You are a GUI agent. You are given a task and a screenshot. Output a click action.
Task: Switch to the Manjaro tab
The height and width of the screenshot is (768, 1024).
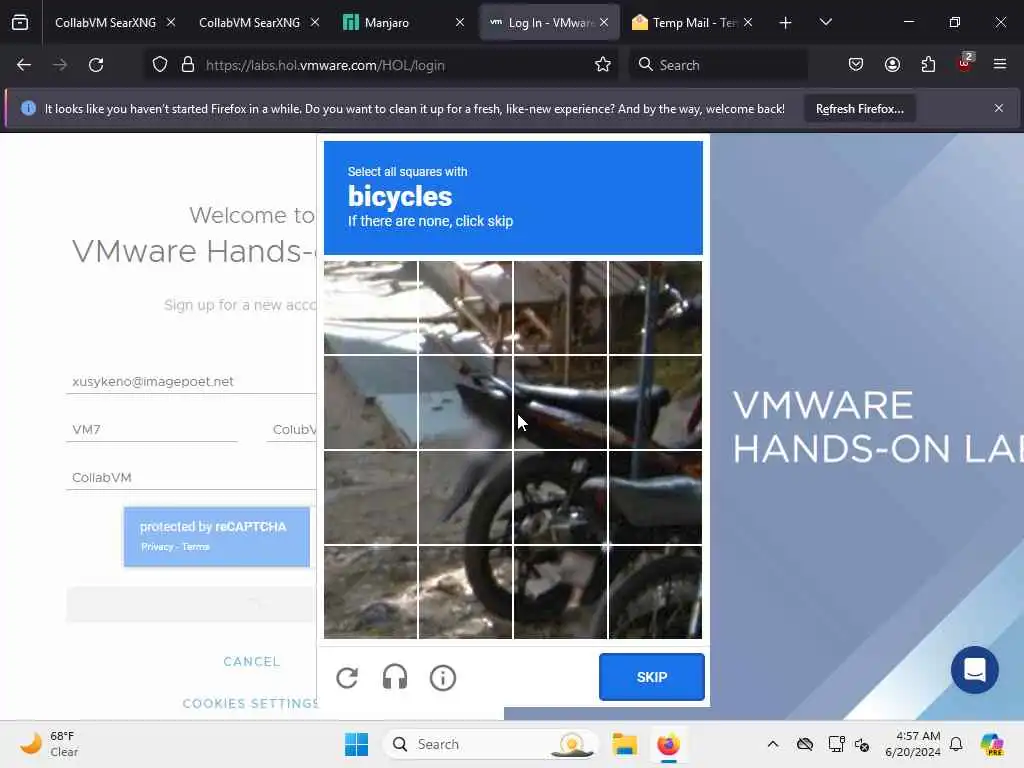coord(387,23)
